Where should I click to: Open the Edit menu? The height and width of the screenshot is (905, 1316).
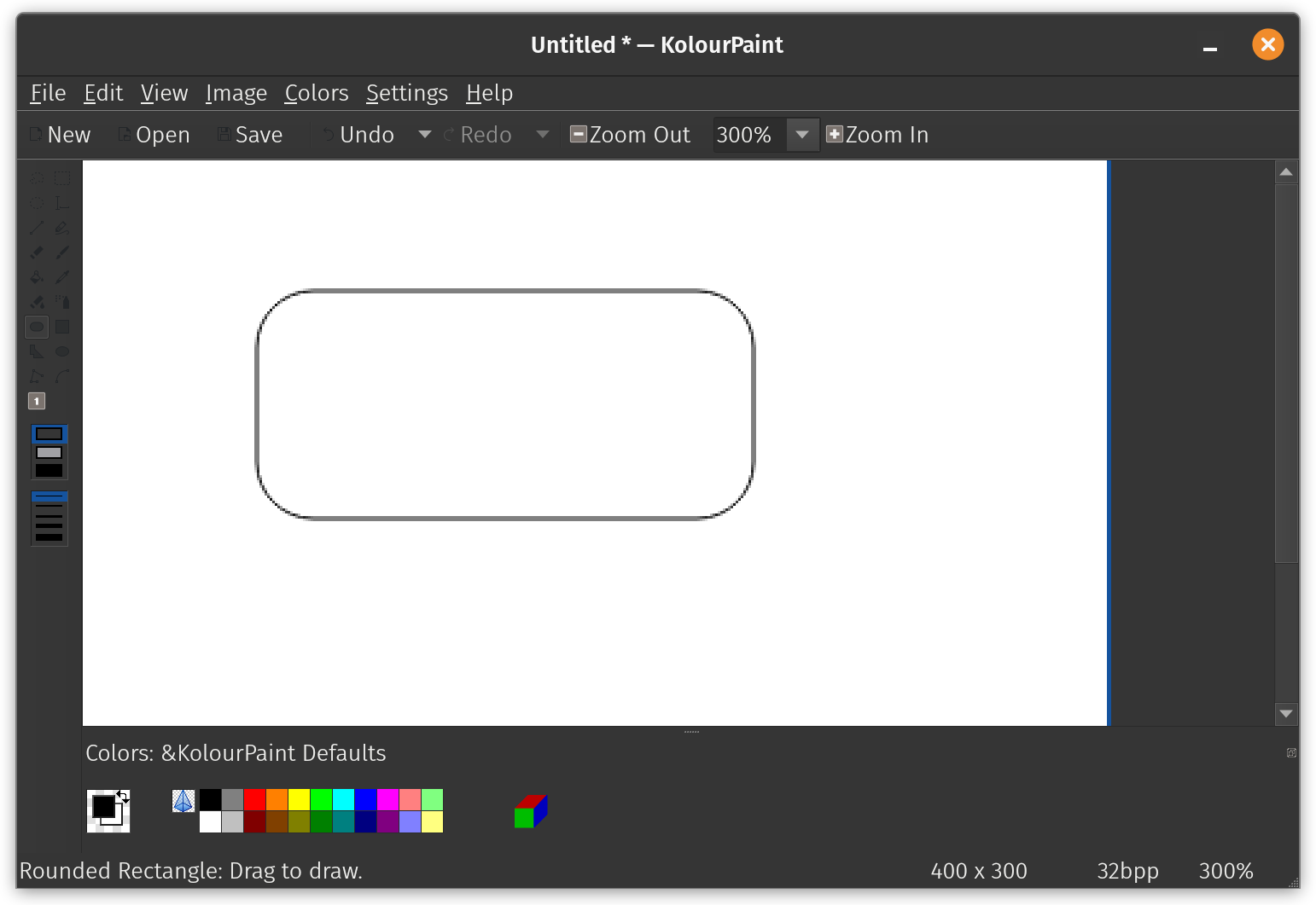click(x=103, y=93)
